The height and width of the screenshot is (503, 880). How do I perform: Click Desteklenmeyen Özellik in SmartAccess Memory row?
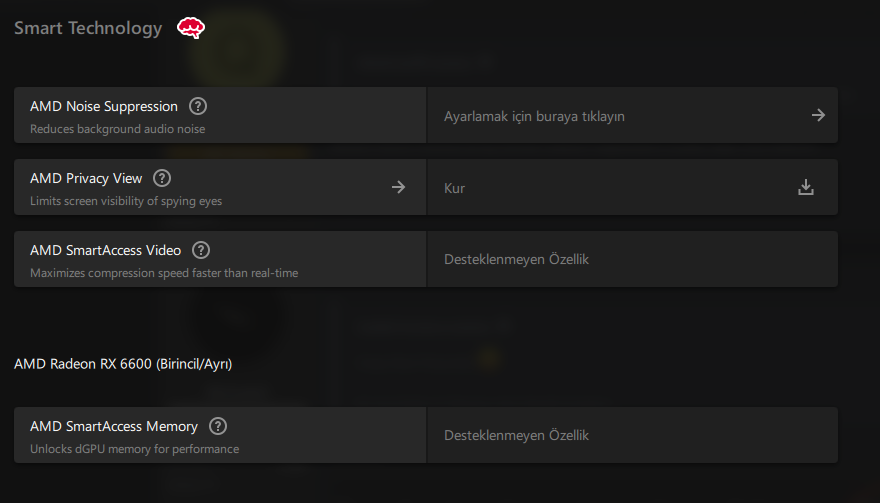516,435
